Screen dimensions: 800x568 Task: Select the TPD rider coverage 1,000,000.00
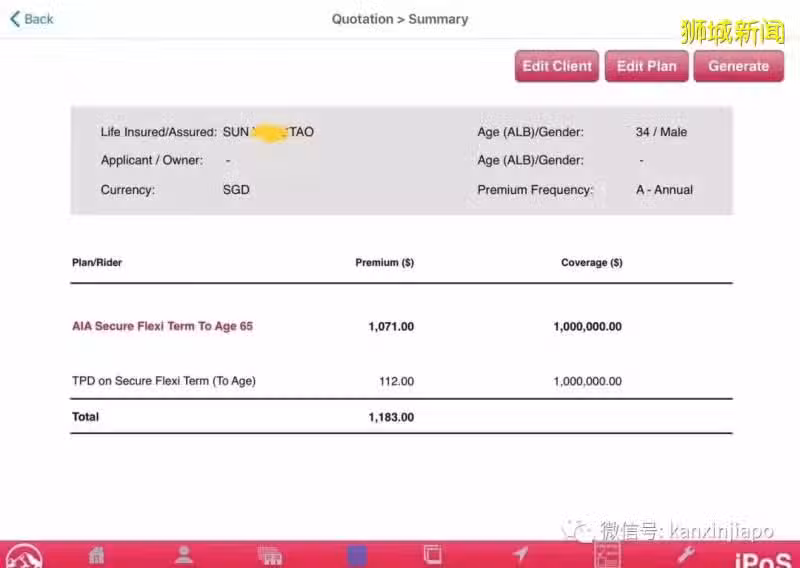pos(588,381)
